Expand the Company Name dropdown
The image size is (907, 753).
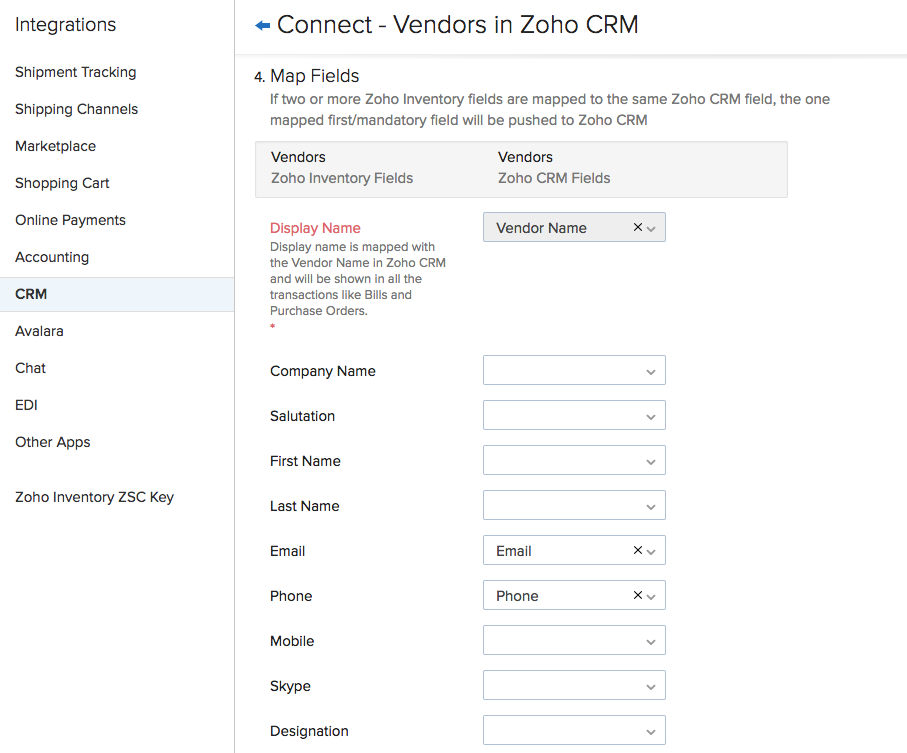[x=574, y=370]
